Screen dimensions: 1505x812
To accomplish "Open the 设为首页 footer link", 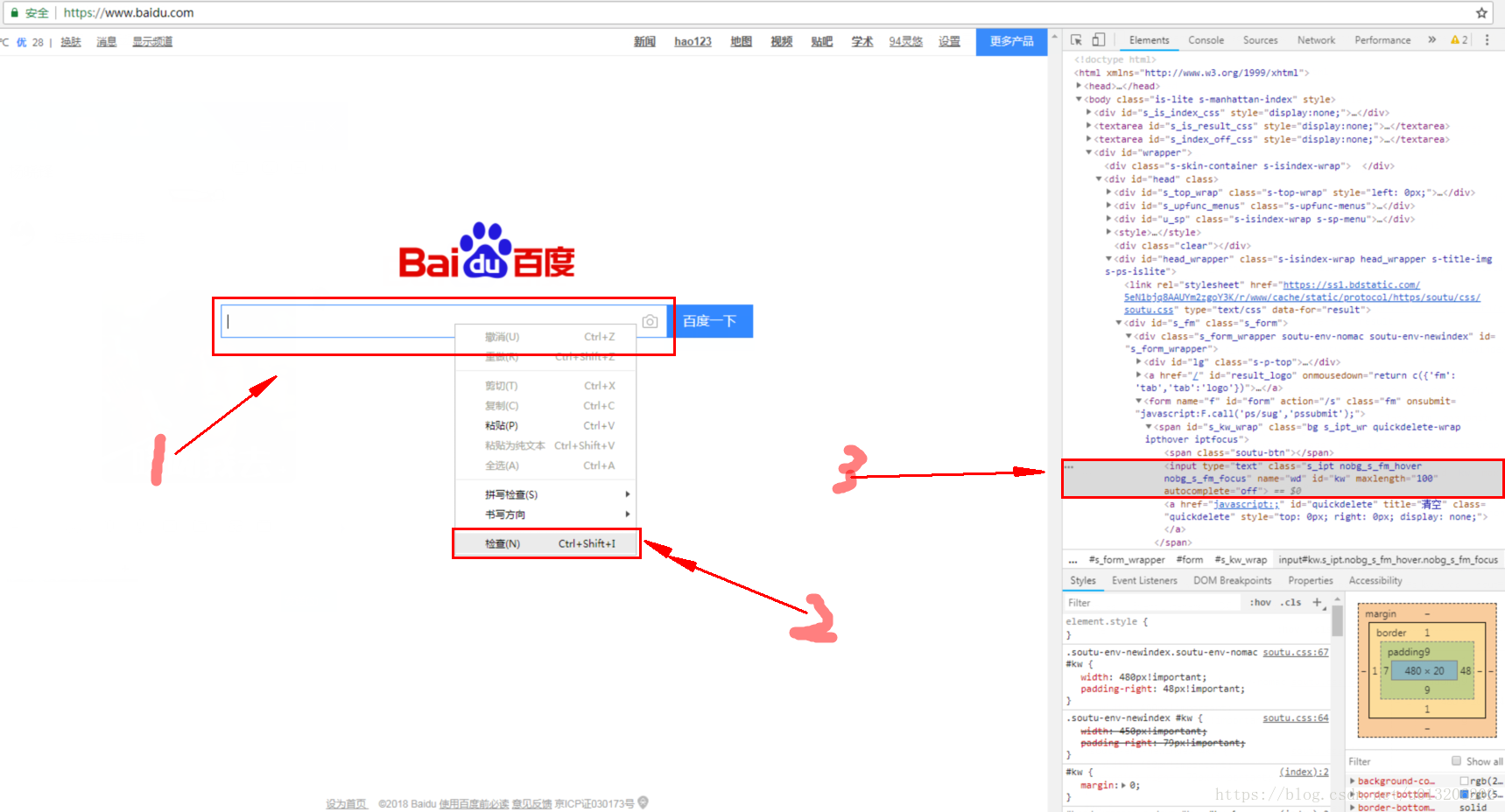I will click(347, 803).
